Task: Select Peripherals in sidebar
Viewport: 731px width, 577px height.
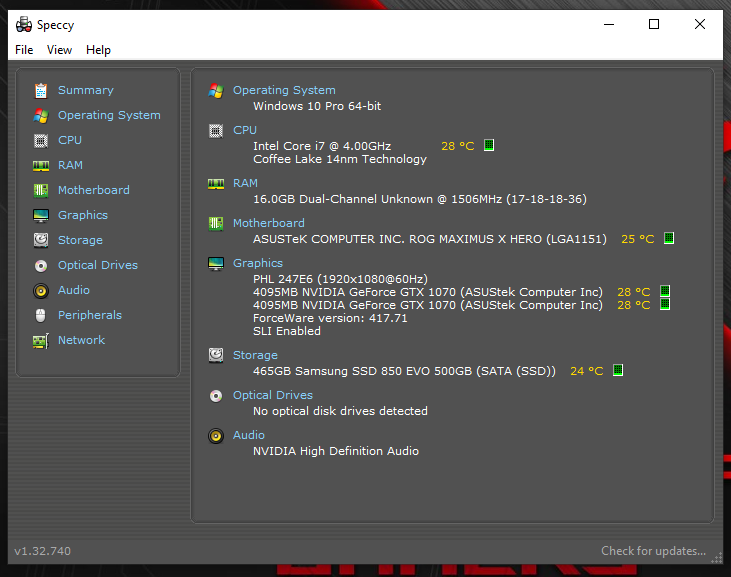Action: [90, 315]
